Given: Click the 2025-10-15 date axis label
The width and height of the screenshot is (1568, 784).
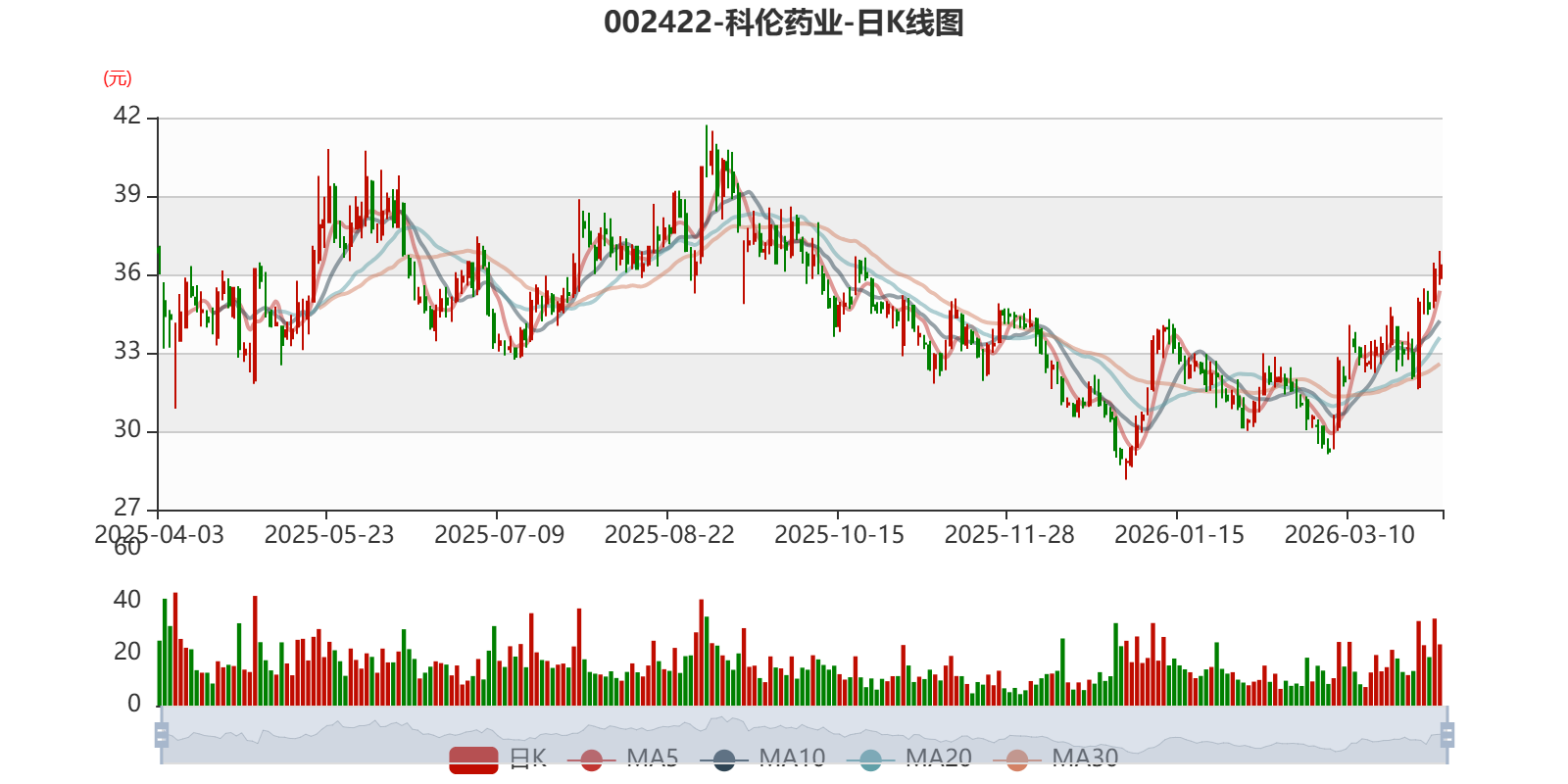Looking at the screenshot, I should point(839,535).
